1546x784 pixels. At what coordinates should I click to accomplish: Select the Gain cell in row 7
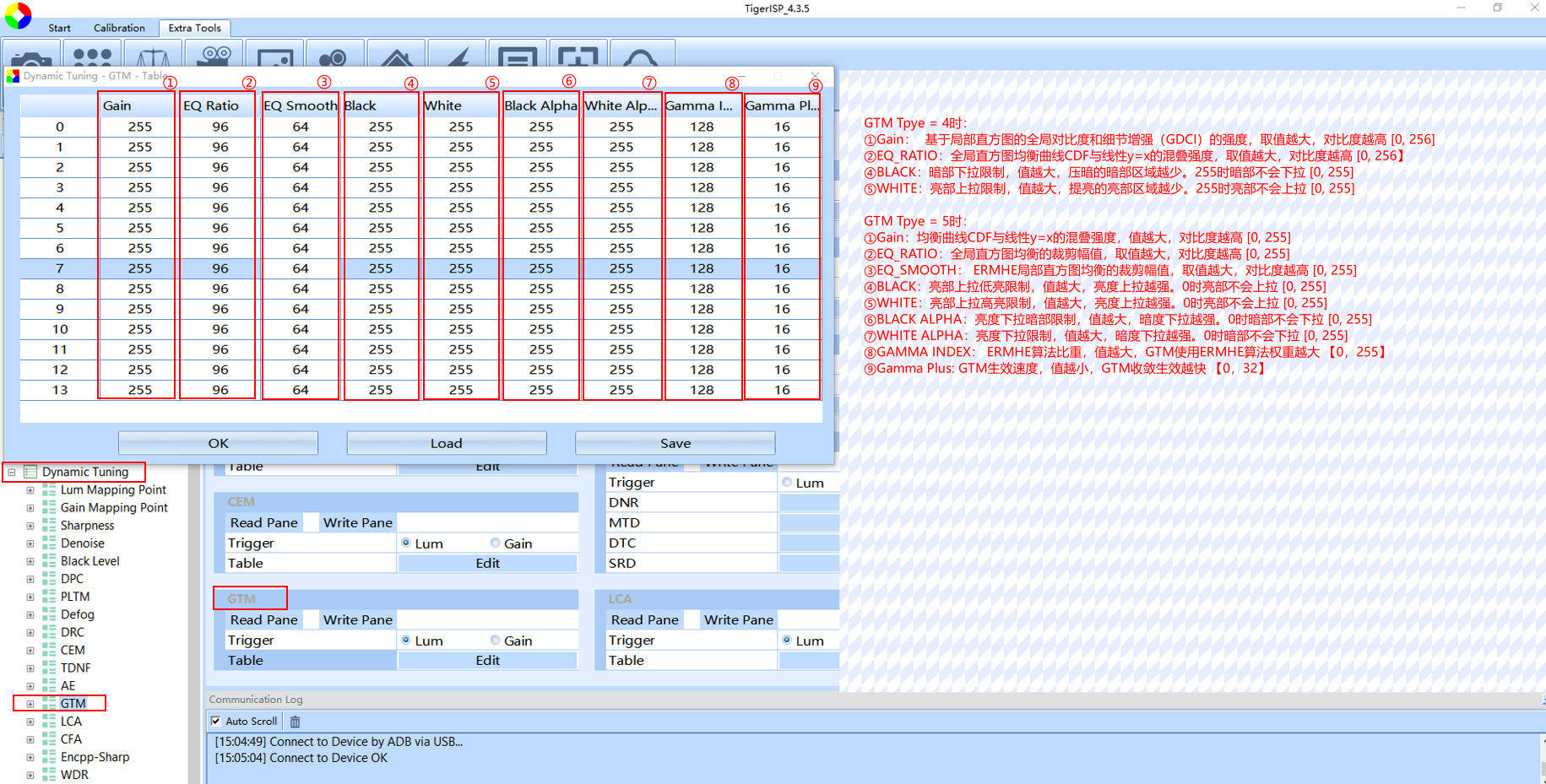pyautogui.click(x=139, y=268)
